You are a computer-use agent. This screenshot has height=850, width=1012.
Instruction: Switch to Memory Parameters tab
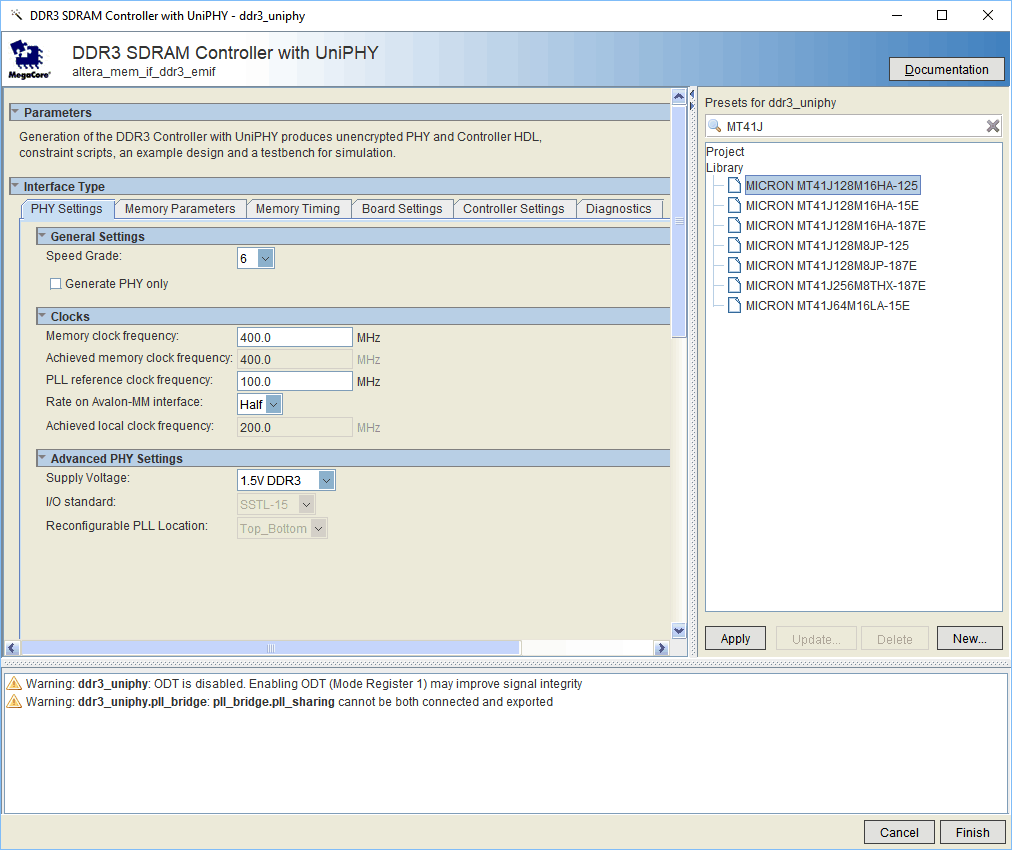click(x=180, y=209)
